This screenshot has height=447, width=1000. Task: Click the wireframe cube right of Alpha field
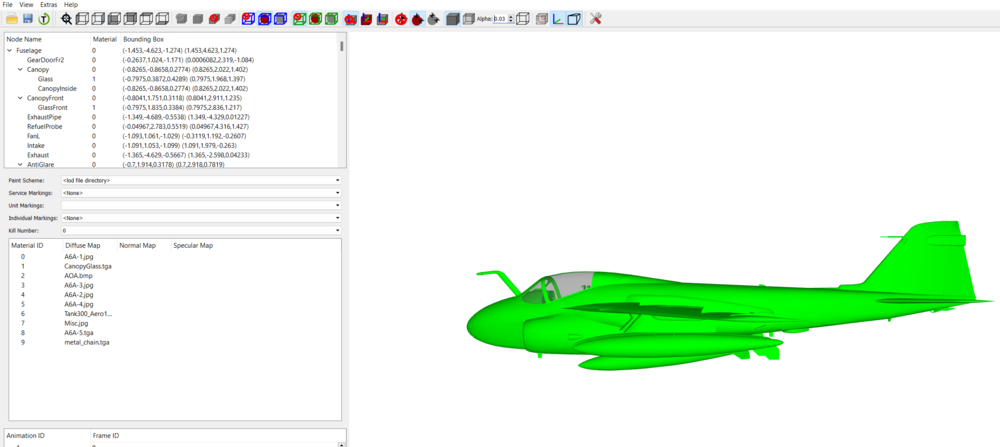pyautogui.click(x=522, y=19)
